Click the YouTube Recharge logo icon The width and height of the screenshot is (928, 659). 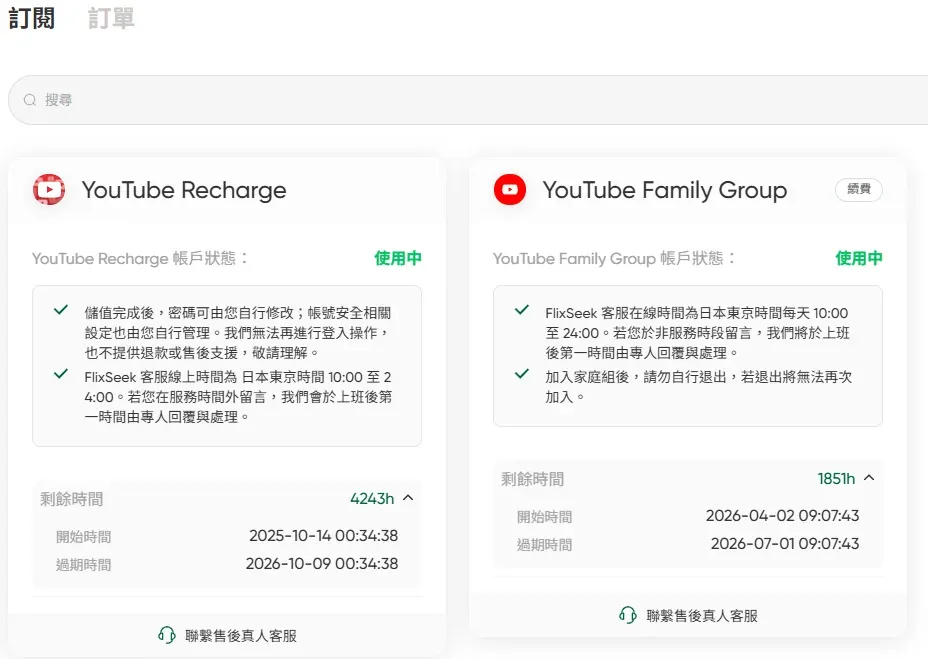[x=49, y=189]
